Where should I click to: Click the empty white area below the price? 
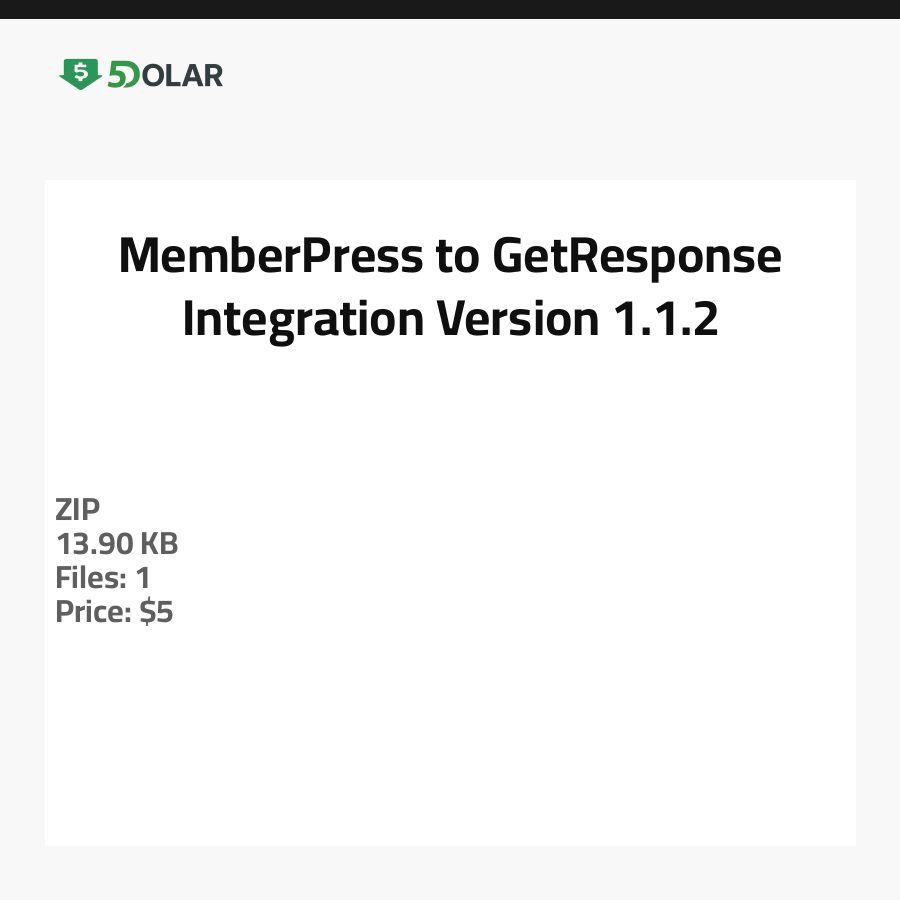click(x=450, y=740)
